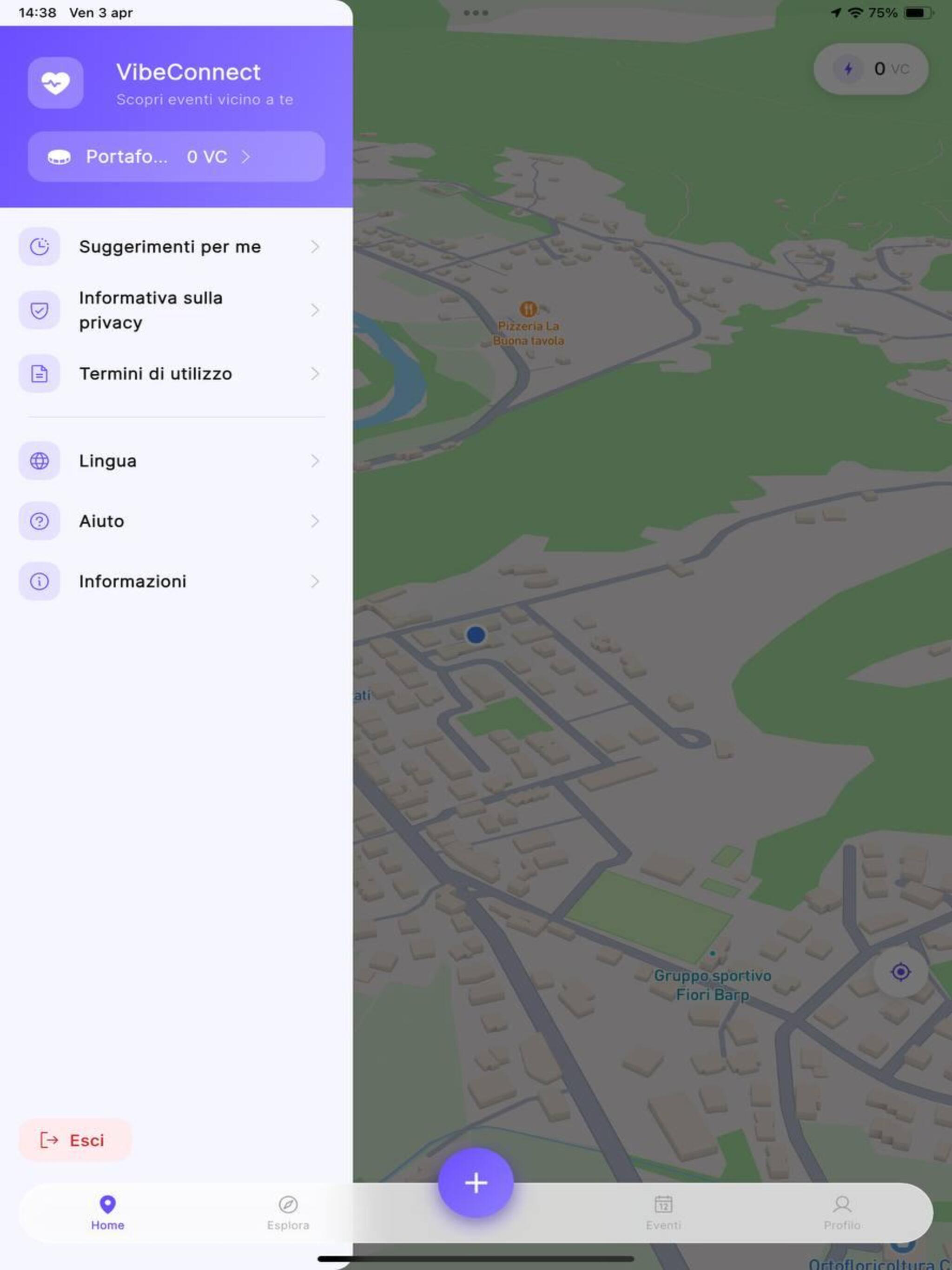Click the privacy shield icon
The height and width of the screenshot is (1270, 952).
pyautogui.click(x=39, y=310)
